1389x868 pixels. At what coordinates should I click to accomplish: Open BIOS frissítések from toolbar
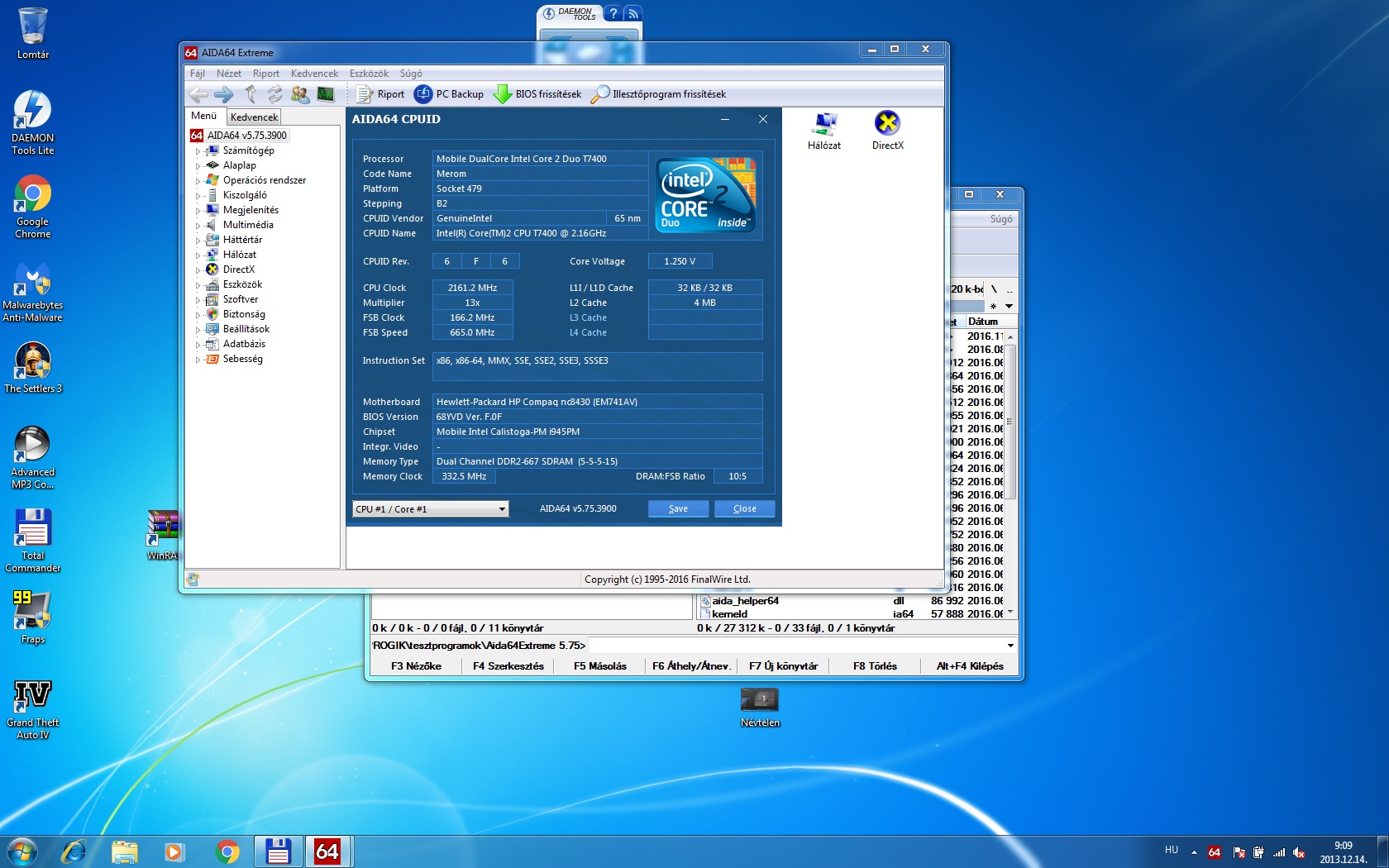537,94
